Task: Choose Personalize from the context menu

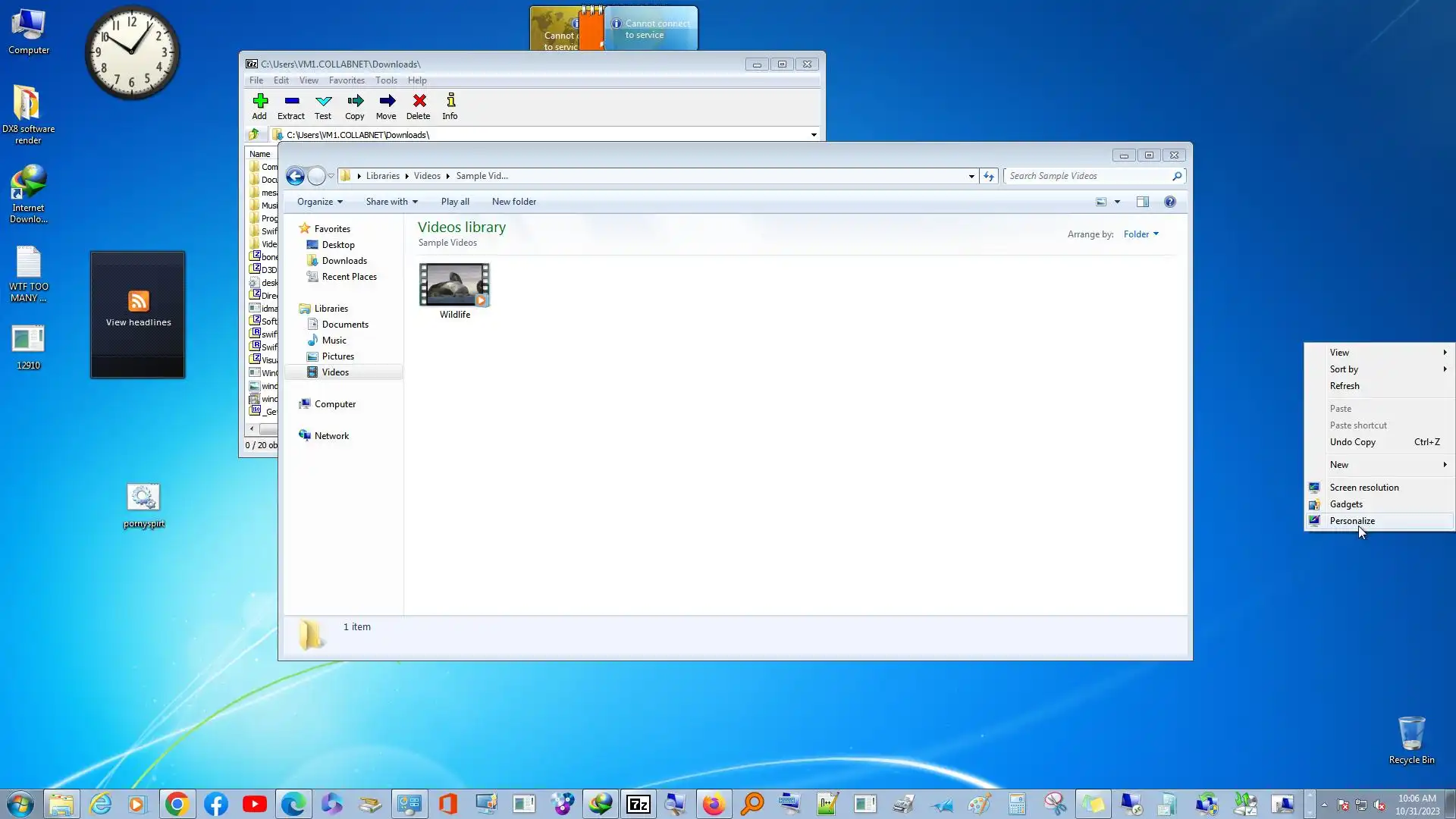Action: pyautogui.click(x=1352, y=521)
